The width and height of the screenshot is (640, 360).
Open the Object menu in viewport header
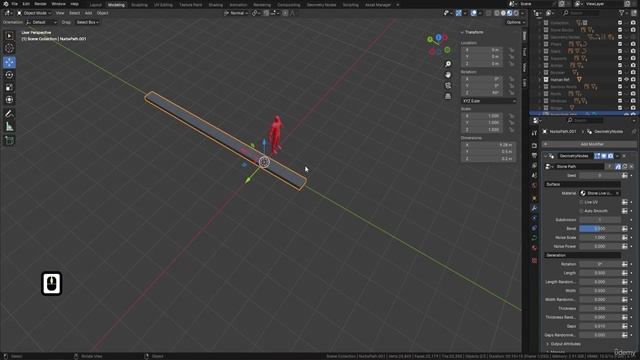[x=102, y=13]
